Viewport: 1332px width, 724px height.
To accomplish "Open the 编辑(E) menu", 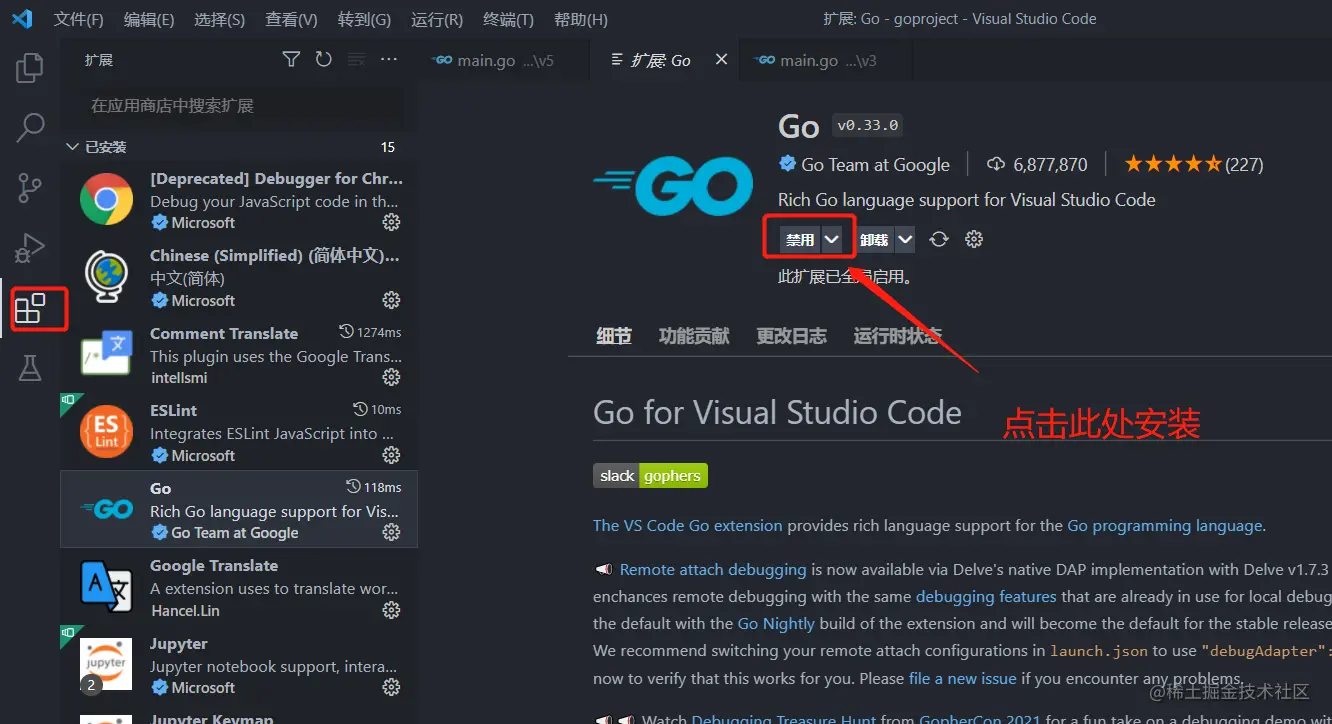I will point(149,19).
